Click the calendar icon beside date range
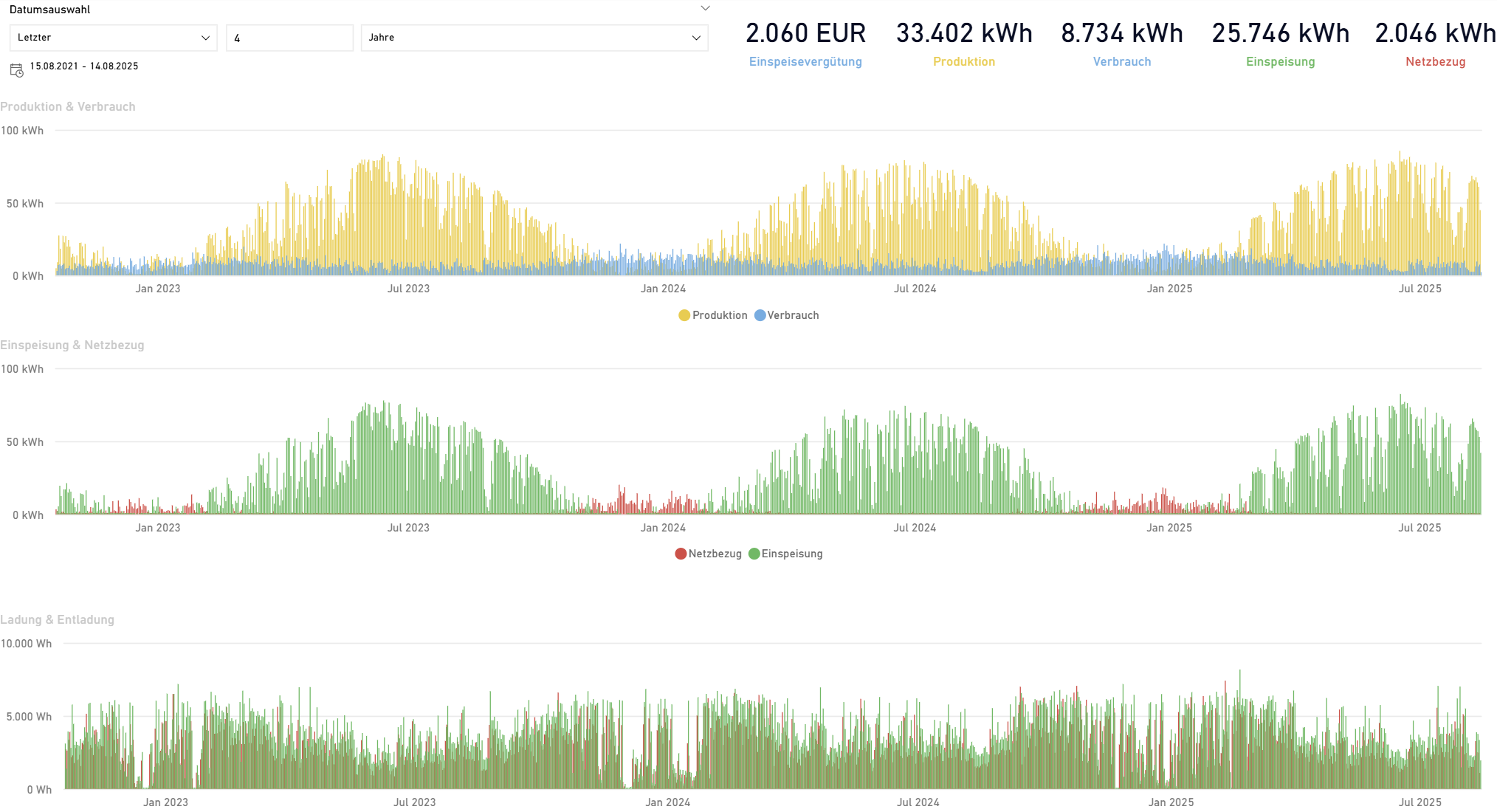Image resolution: width=1497 pixels, height=812 pixels. (x=16, y=70)
